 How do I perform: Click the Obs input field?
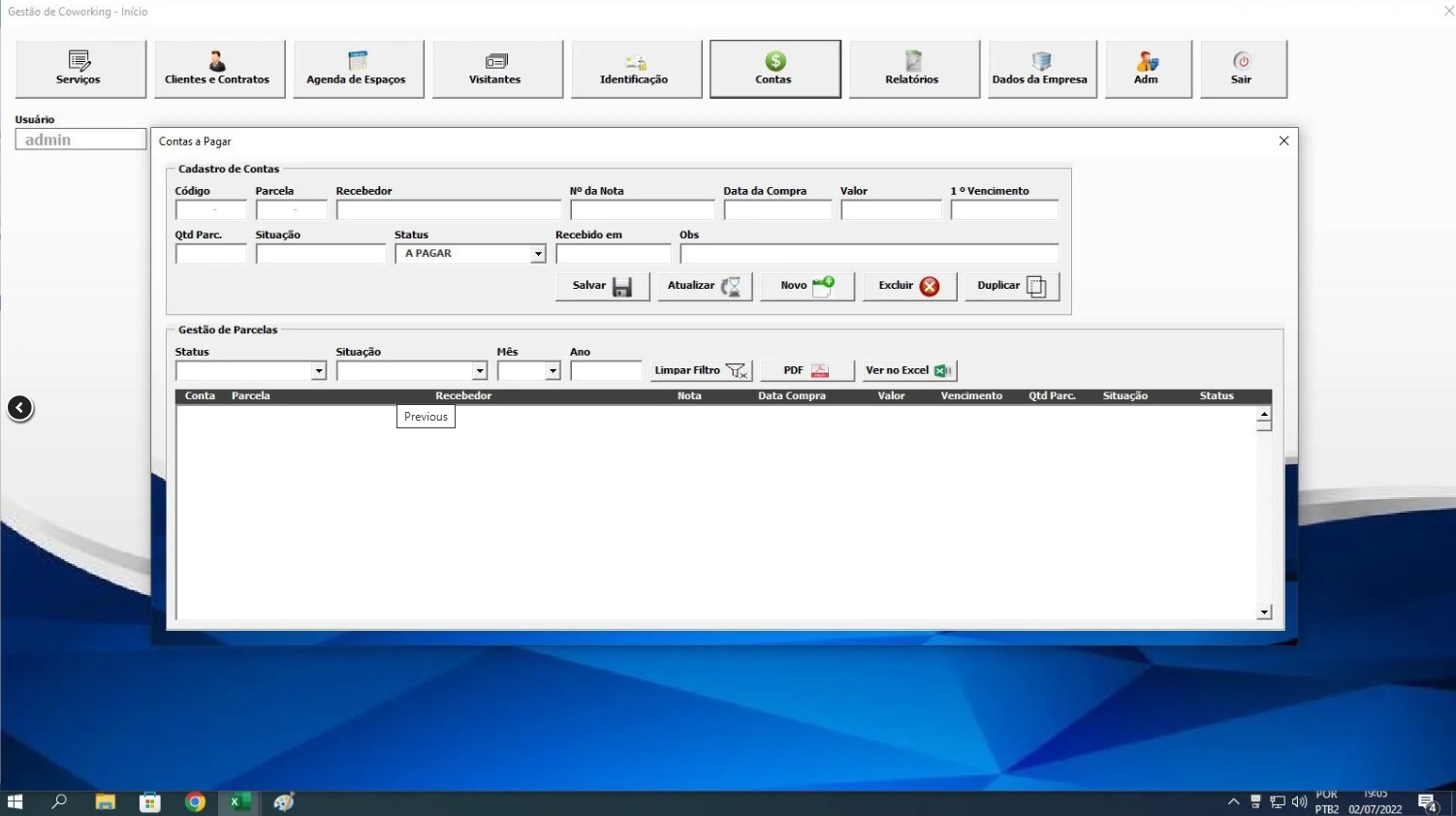870,254
